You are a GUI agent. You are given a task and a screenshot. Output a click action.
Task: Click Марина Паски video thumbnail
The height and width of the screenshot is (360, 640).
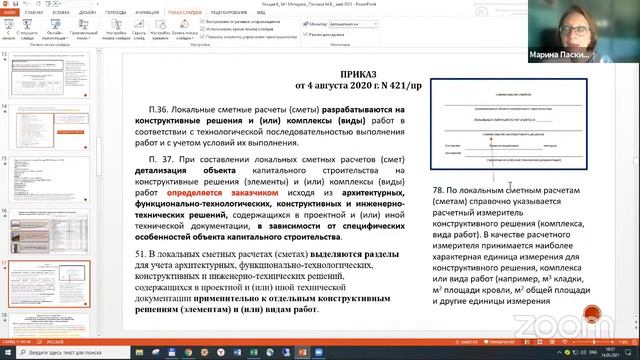coord(584,31)
